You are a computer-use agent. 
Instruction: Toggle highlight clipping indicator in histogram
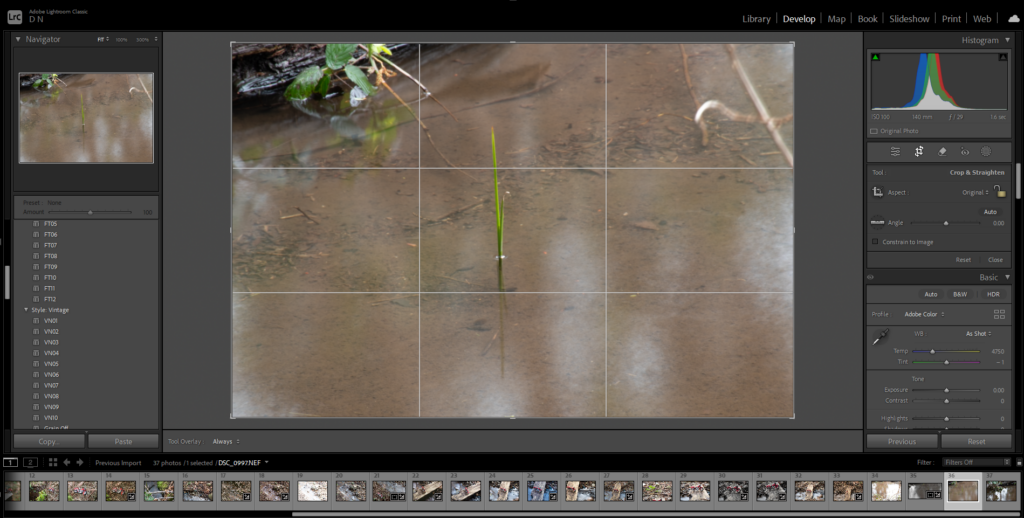pyautogui.click(x=1002, y=57)
